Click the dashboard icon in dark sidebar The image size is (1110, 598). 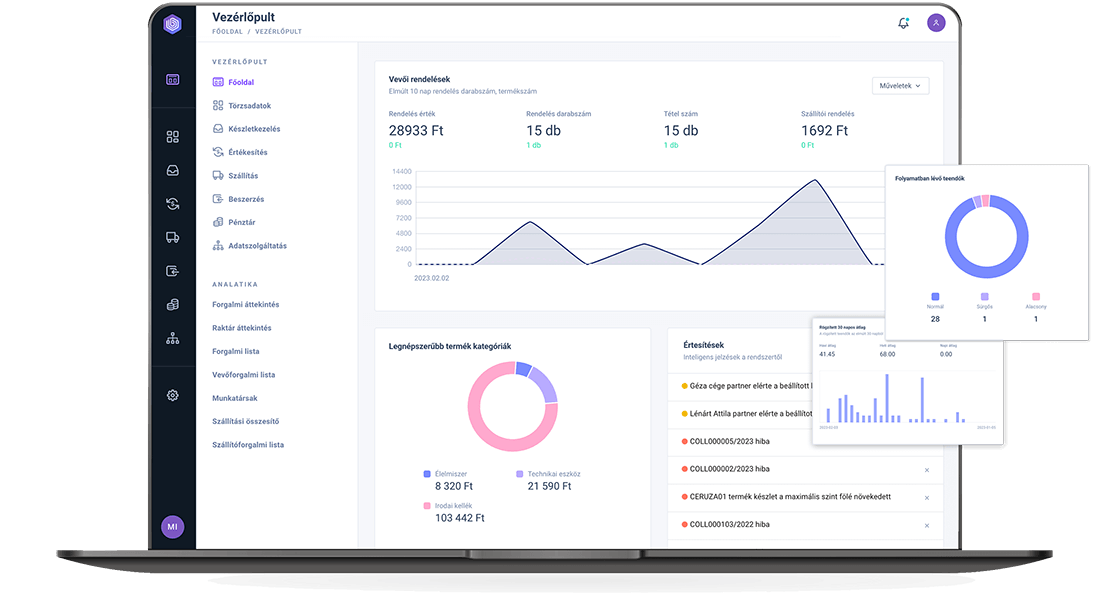pos(172,80)
